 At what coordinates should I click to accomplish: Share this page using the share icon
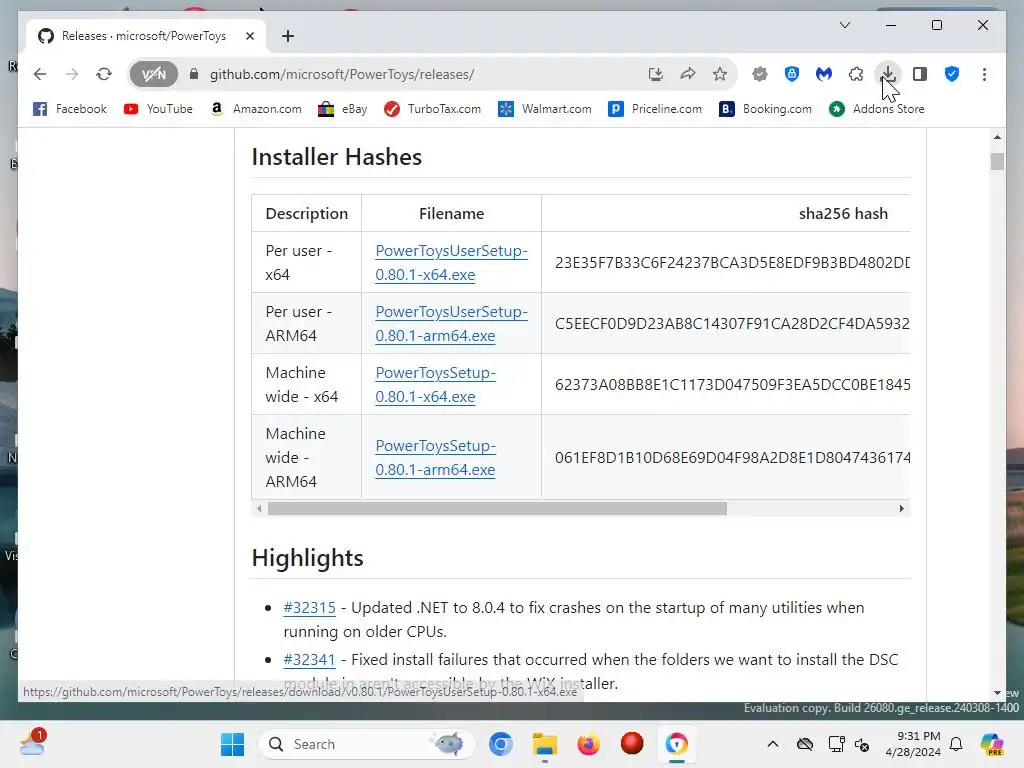(x=688, y=74)
